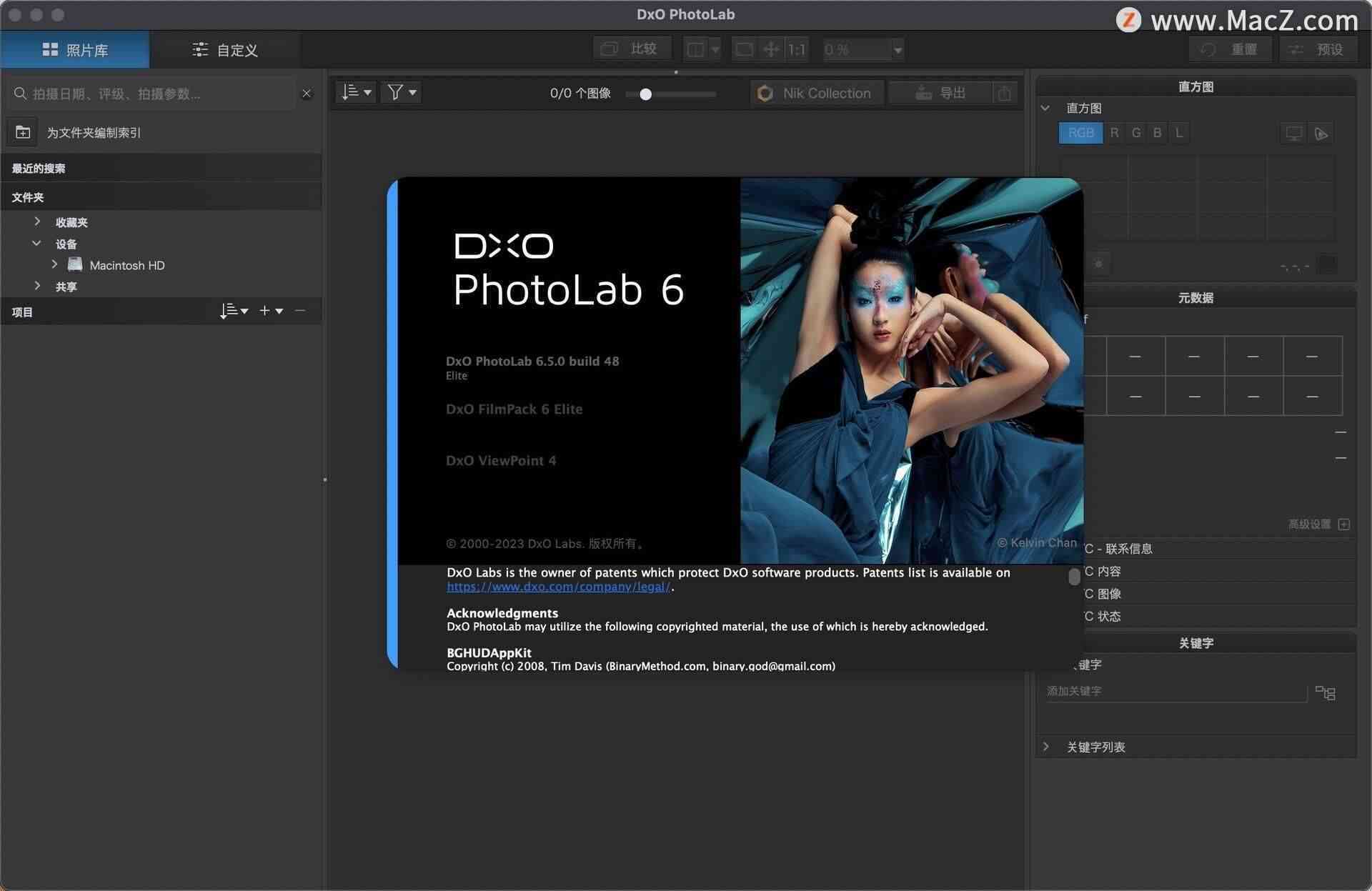Image resolution: width=1372 pixels, height=891 pixels.
Task: Click the DxO PhotoLab 6.5.0 build 48 version text
Action: [x=532, y=361]
